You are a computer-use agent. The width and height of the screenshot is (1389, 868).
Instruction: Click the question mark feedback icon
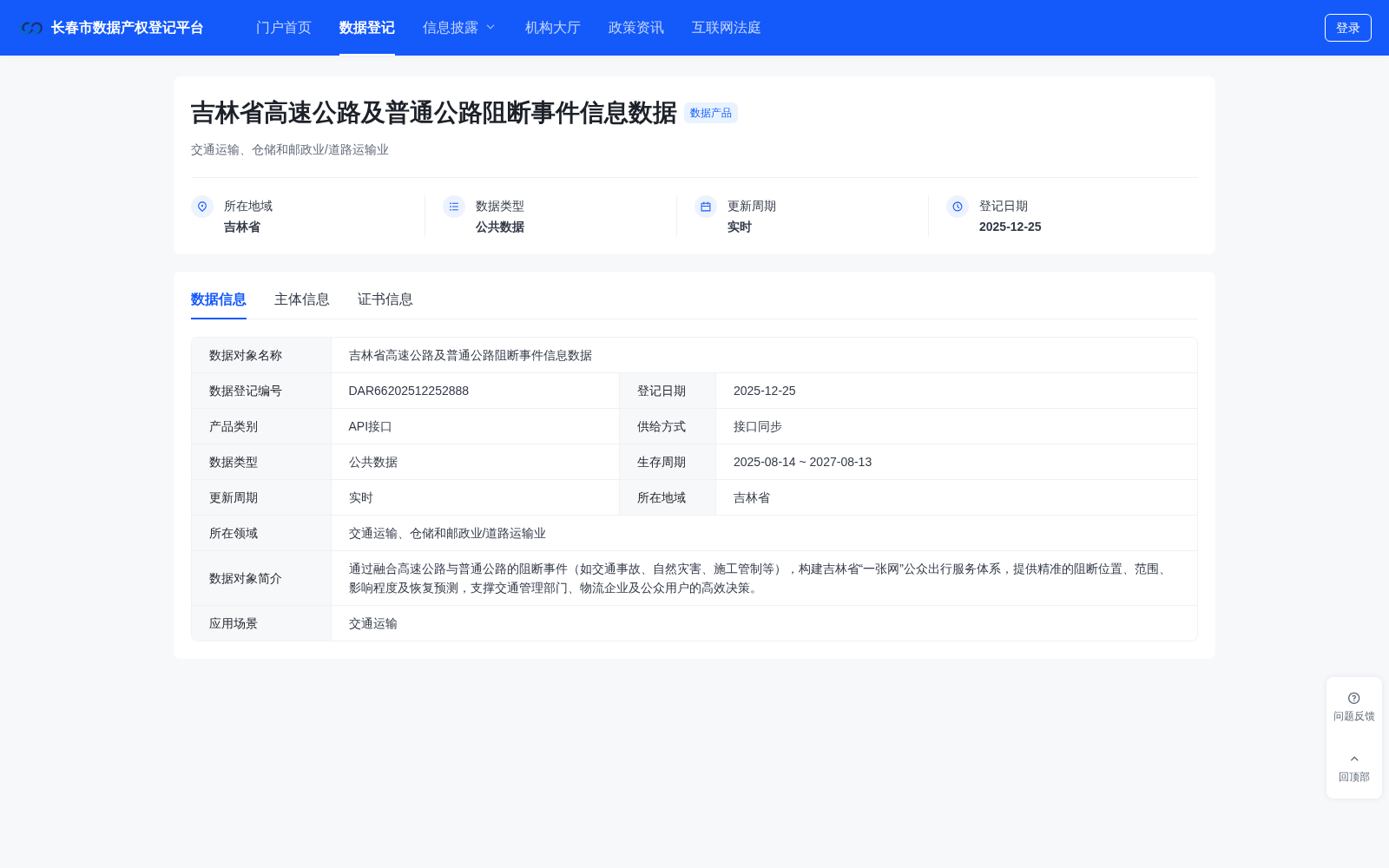tap(1354, 698)
